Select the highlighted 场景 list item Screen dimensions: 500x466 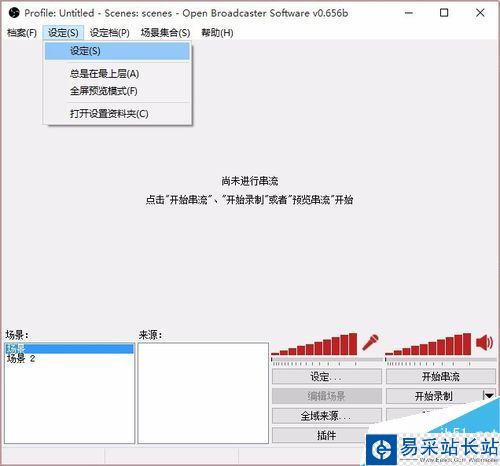point(69,349)
